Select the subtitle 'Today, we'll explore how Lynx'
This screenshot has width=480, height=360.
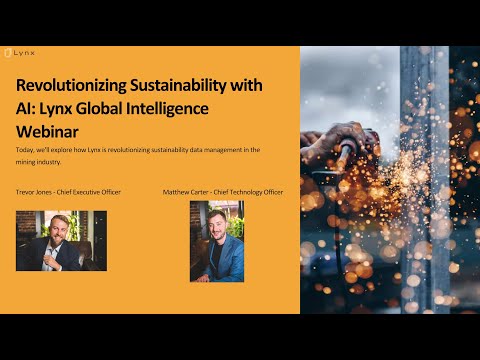click(138, 156)
